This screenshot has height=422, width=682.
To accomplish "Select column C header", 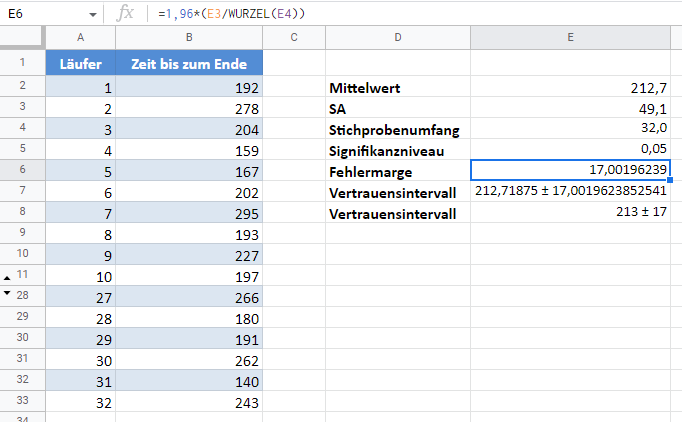I will click(x=294, y=37).
